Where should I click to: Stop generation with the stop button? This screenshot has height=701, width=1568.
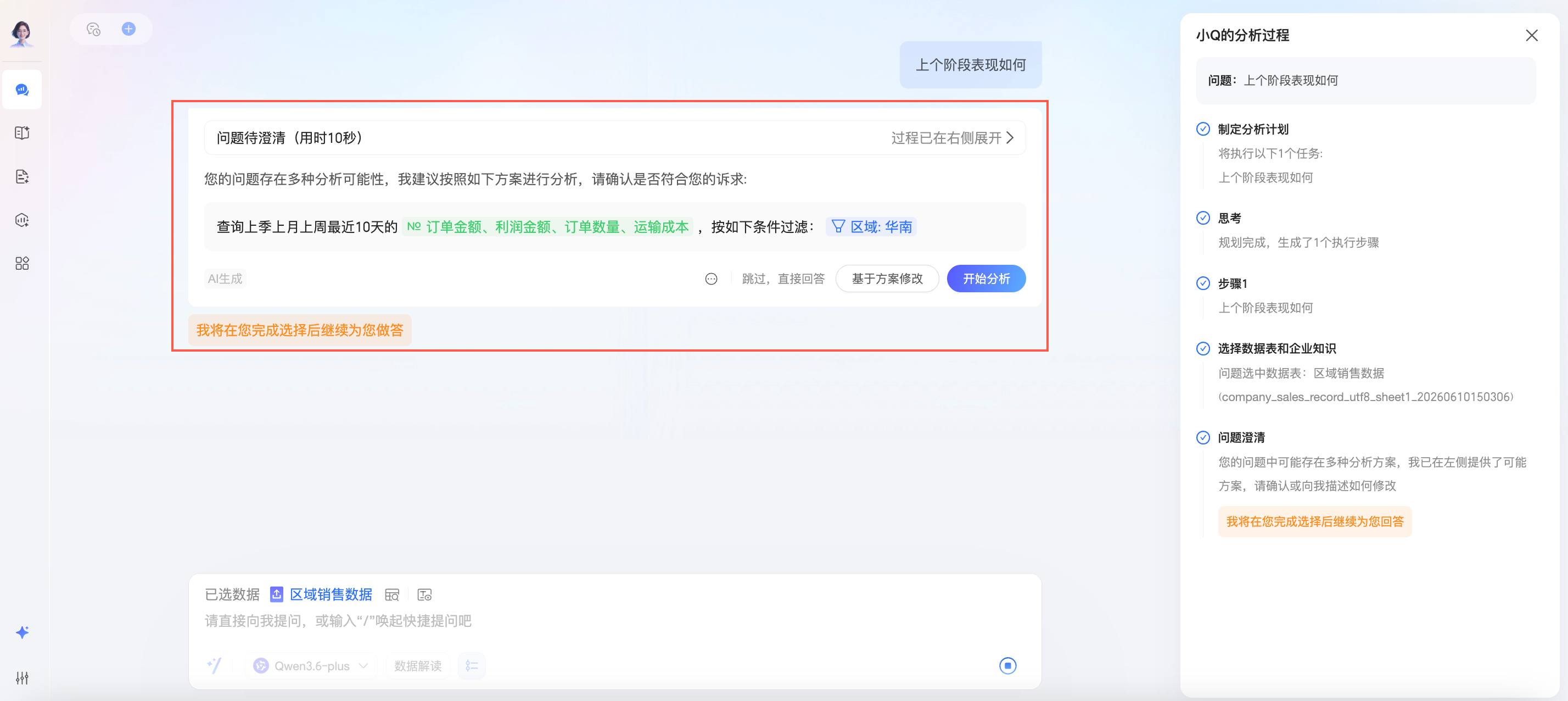(x=1007, y=666)
